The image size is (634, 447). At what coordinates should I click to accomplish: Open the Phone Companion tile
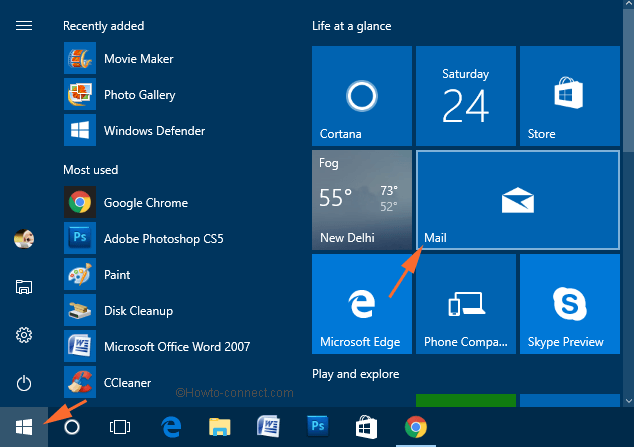coord(466,304)
